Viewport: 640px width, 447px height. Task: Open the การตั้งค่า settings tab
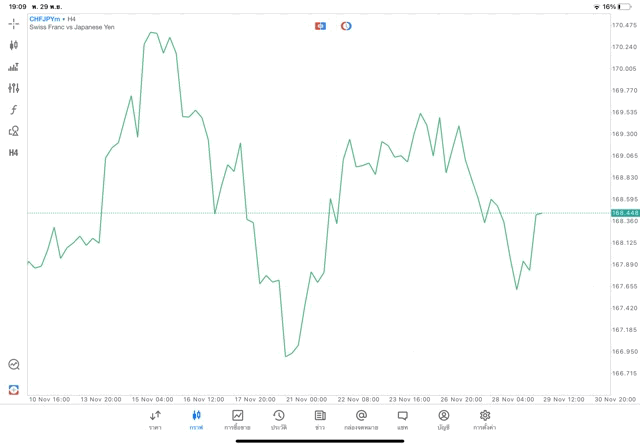[485, 420]
